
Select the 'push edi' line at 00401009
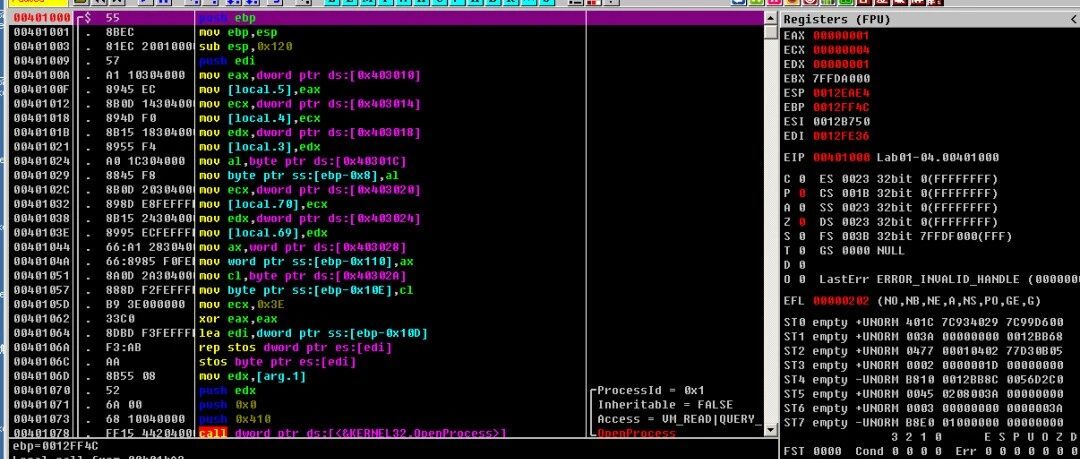point(227,61)
